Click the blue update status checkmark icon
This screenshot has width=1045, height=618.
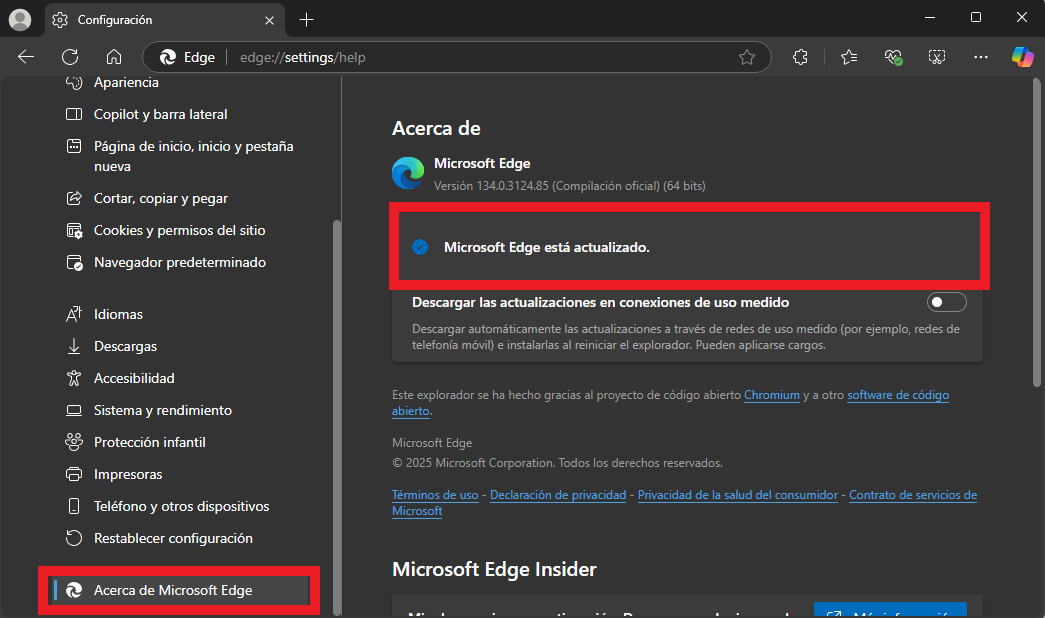pos(420,247)
